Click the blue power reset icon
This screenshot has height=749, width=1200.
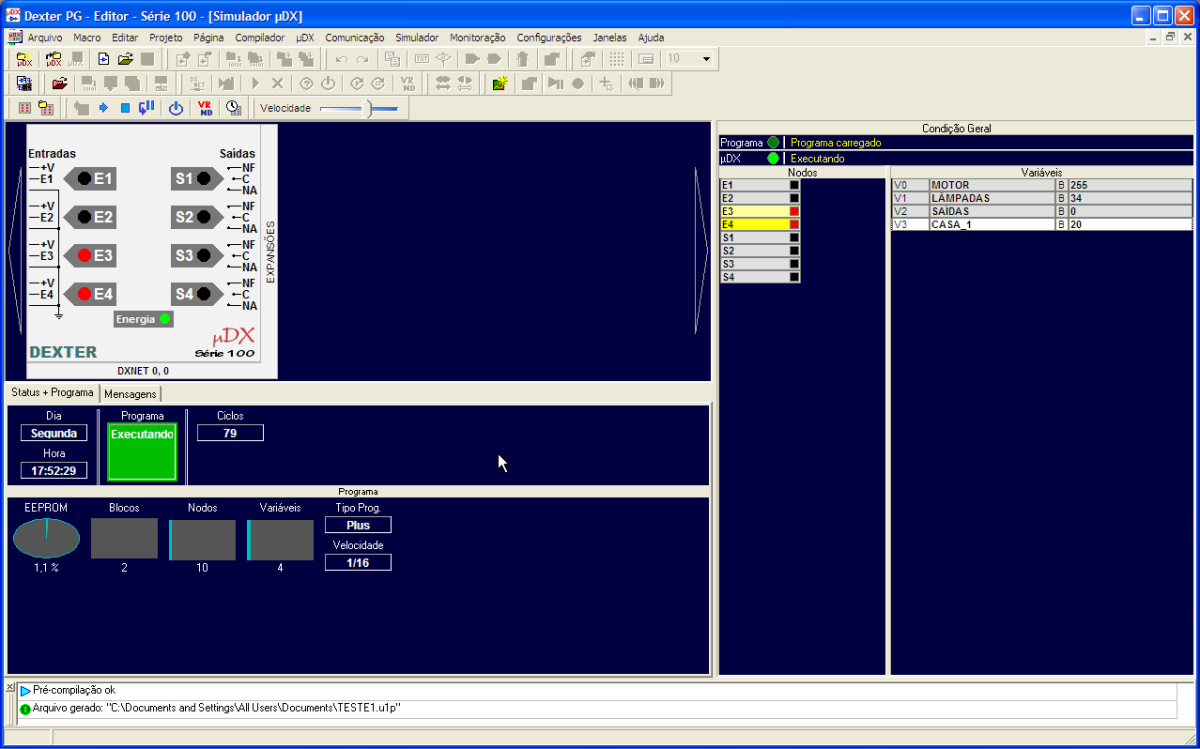pos(176,108)
